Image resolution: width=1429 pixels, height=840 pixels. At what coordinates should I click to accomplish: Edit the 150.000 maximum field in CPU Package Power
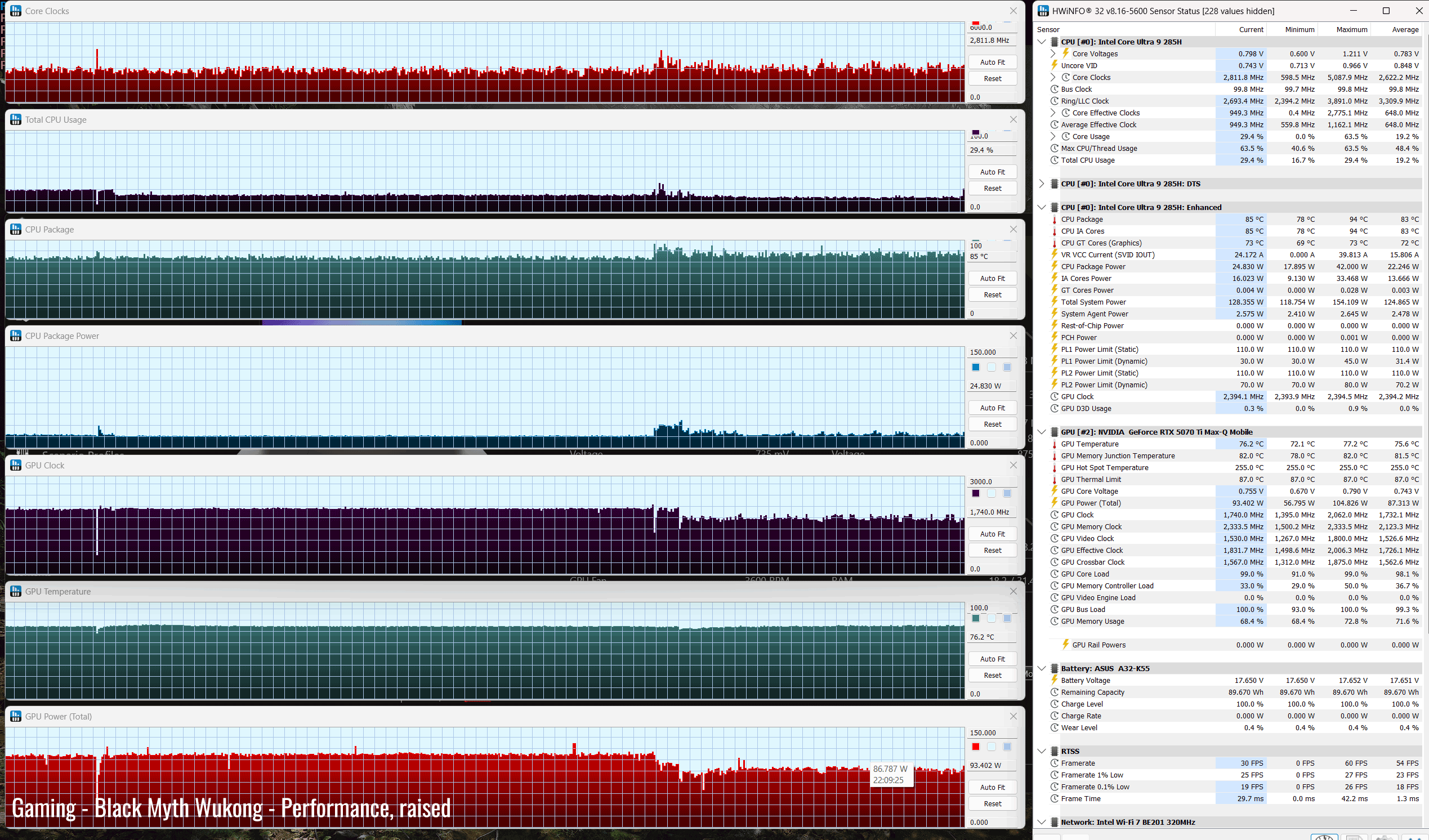pyautogui.click(x=992, y=352)
